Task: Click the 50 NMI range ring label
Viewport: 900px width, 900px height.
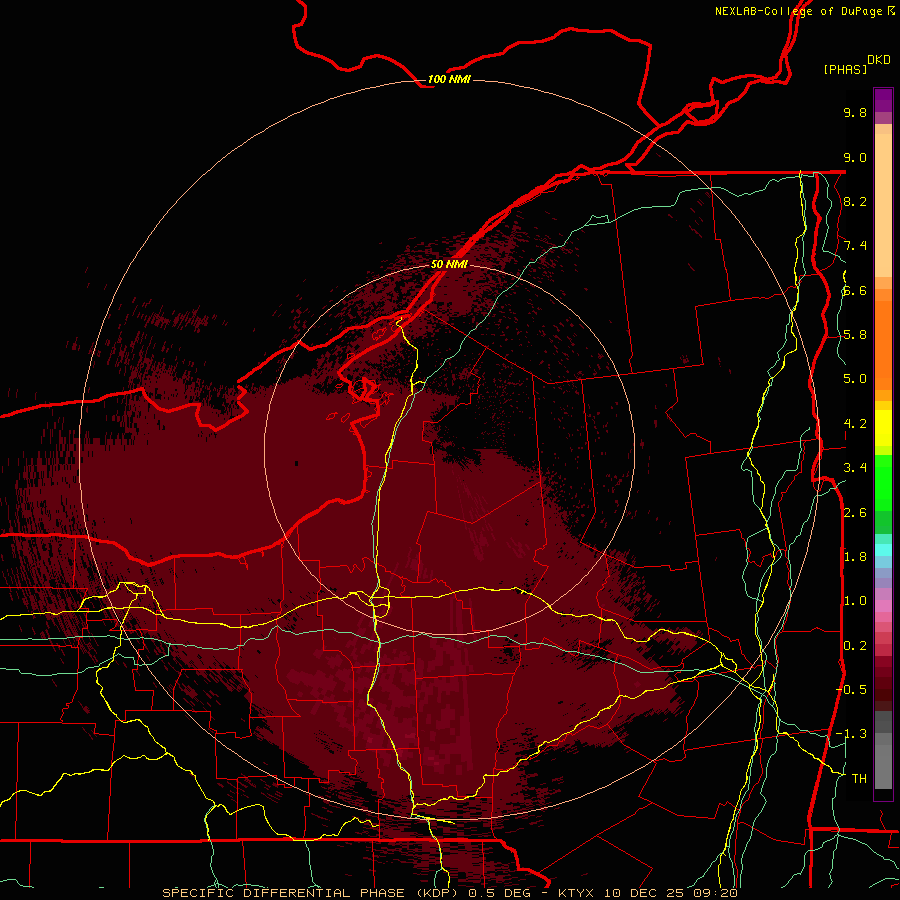Action: (x=449, y=264)
